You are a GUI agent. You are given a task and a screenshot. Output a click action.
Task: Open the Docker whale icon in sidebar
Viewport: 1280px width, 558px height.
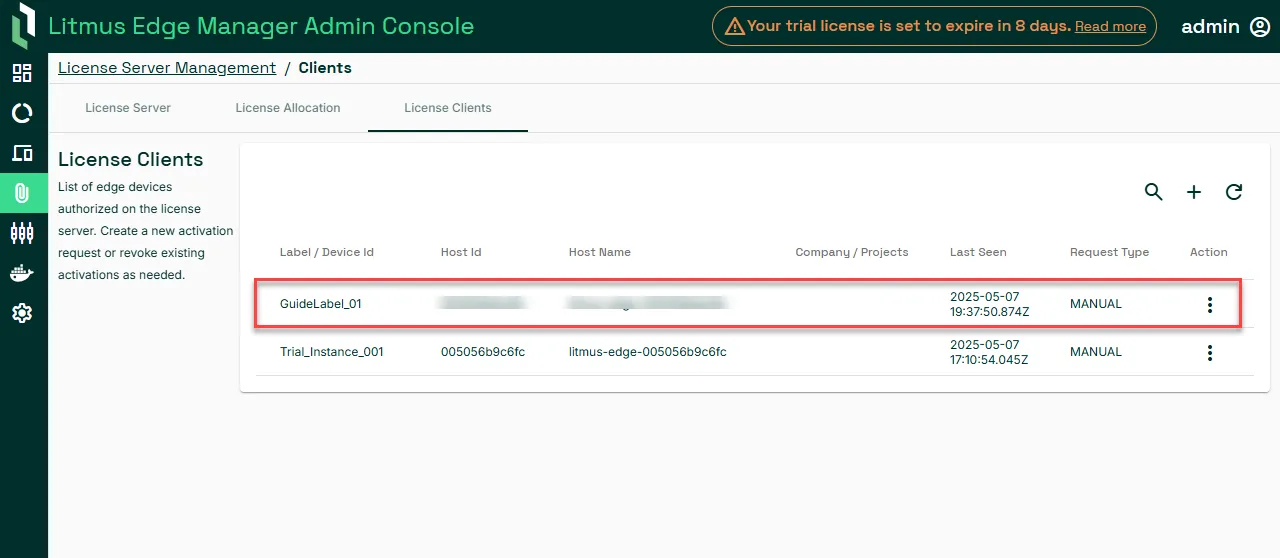click(x=22, y=273)
